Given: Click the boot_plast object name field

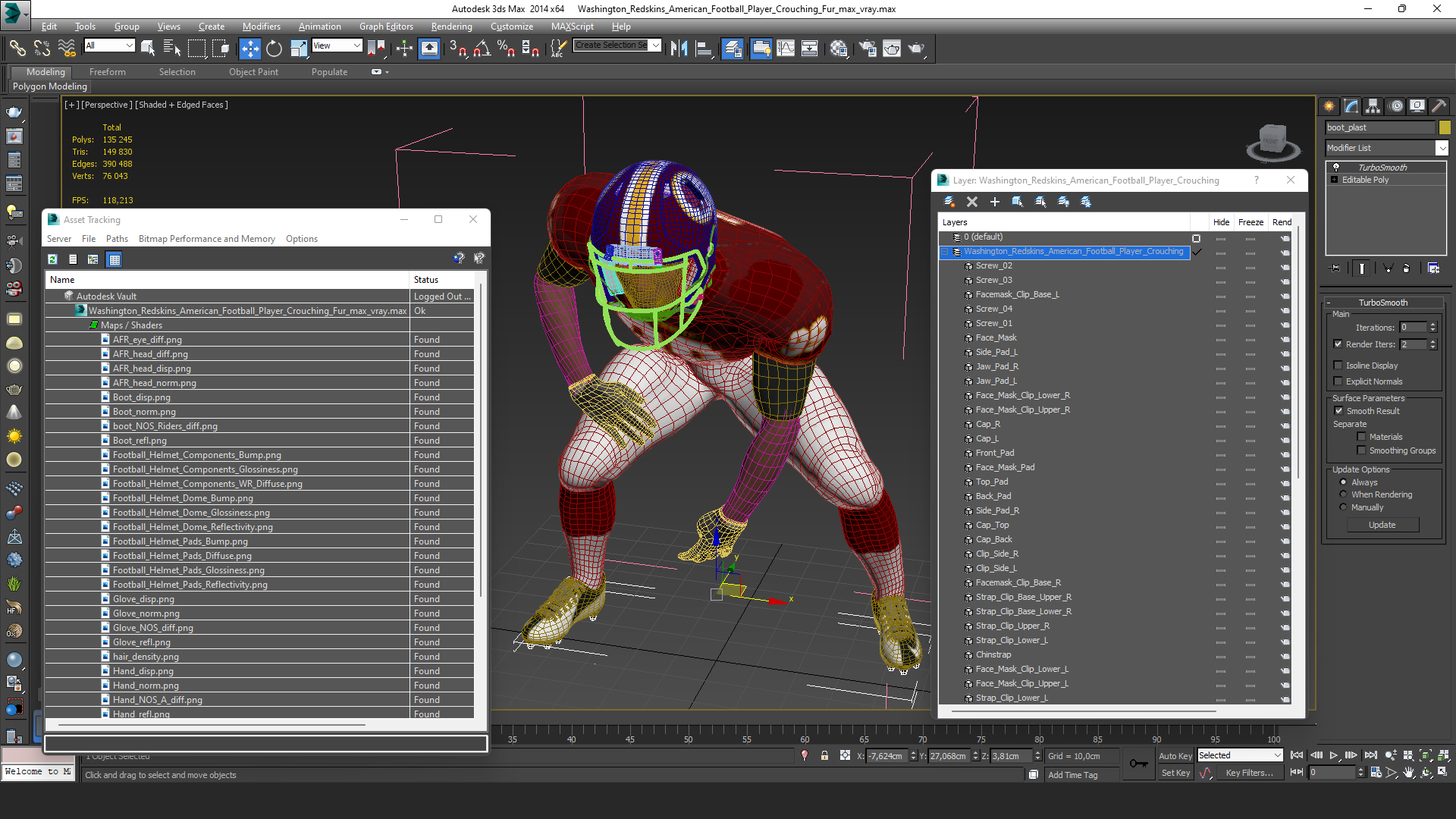Looking at the screenshot, I should (1380, 127).
